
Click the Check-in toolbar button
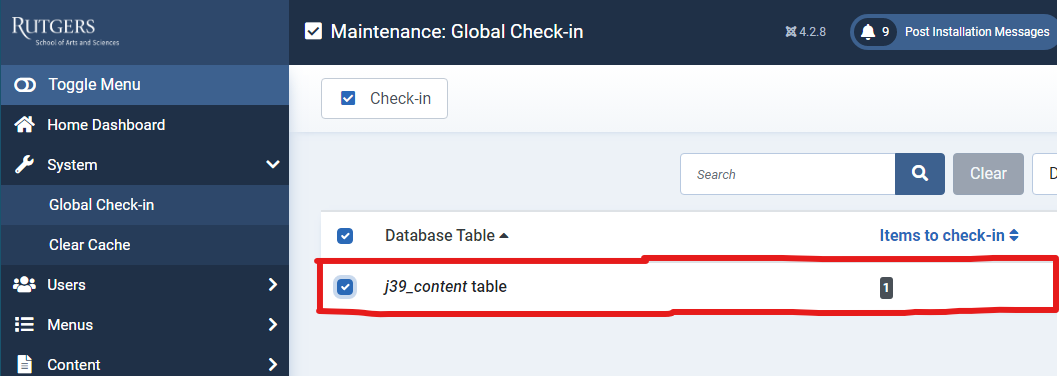pyautogui.click(x=384, y=99)
